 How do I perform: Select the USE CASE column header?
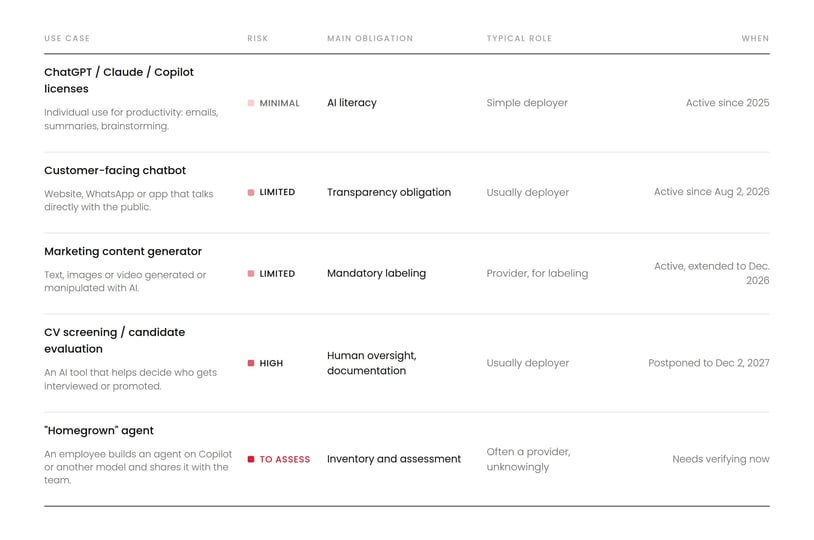pyautogui.click(x=67, y=38)
